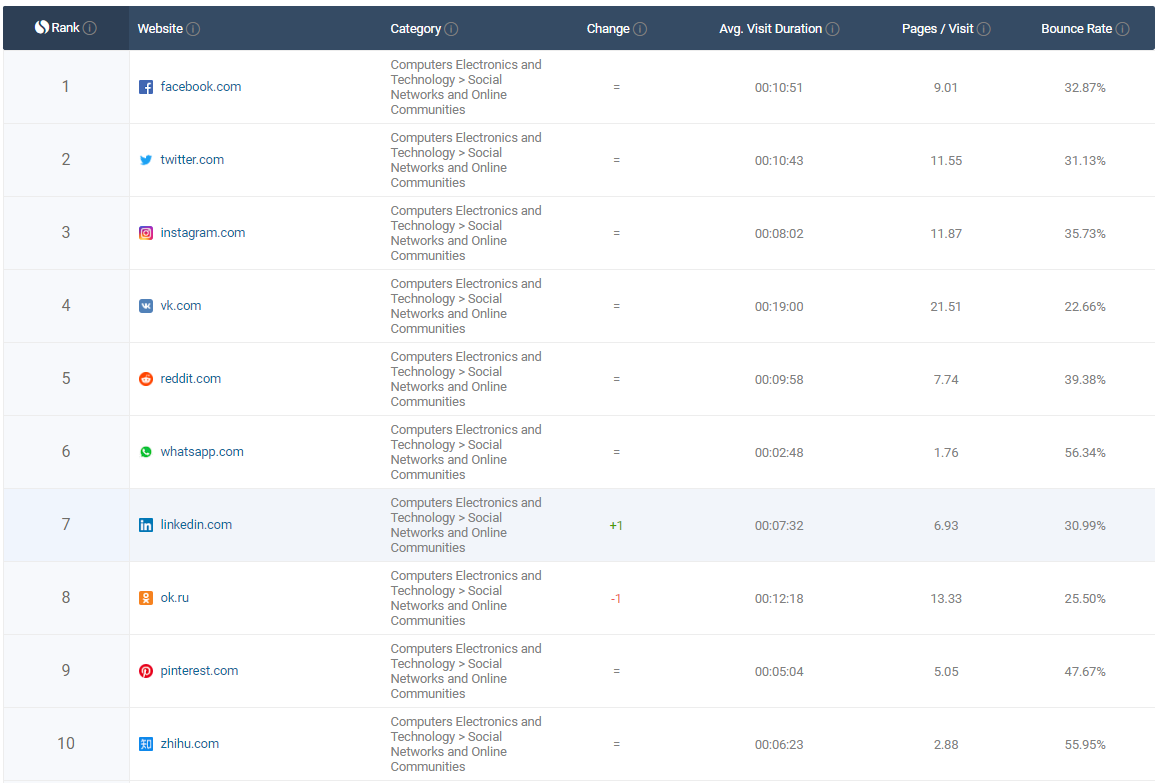
Task: Sort by the Rank column header
Action: 66,28
